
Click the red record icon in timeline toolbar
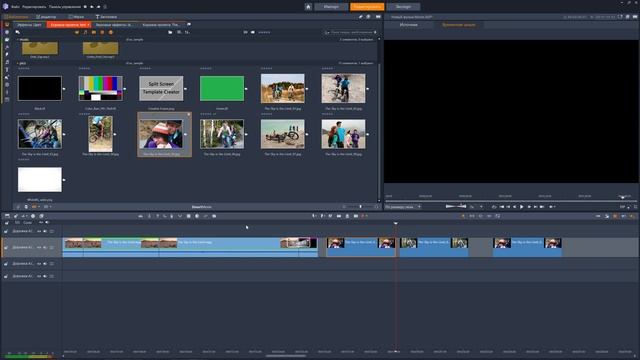(364, 216)
